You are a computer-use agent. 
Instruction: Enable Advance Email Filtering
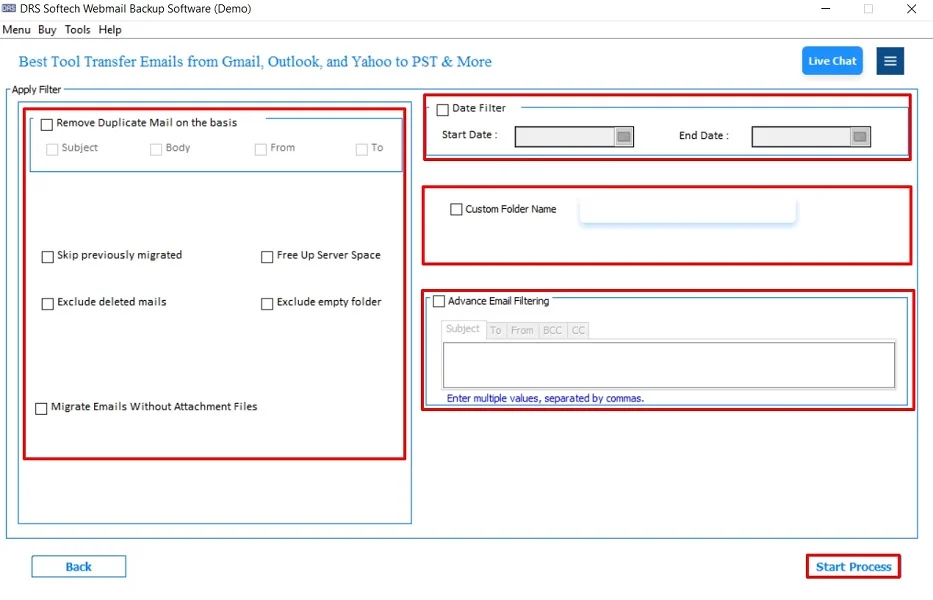438,300
